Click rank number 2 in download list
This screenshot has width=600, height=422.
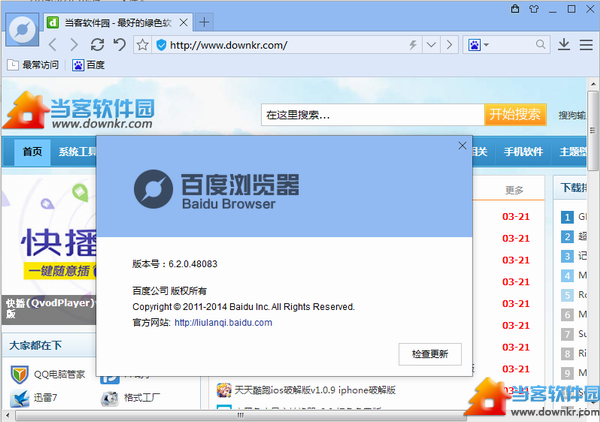pos(567,237)
